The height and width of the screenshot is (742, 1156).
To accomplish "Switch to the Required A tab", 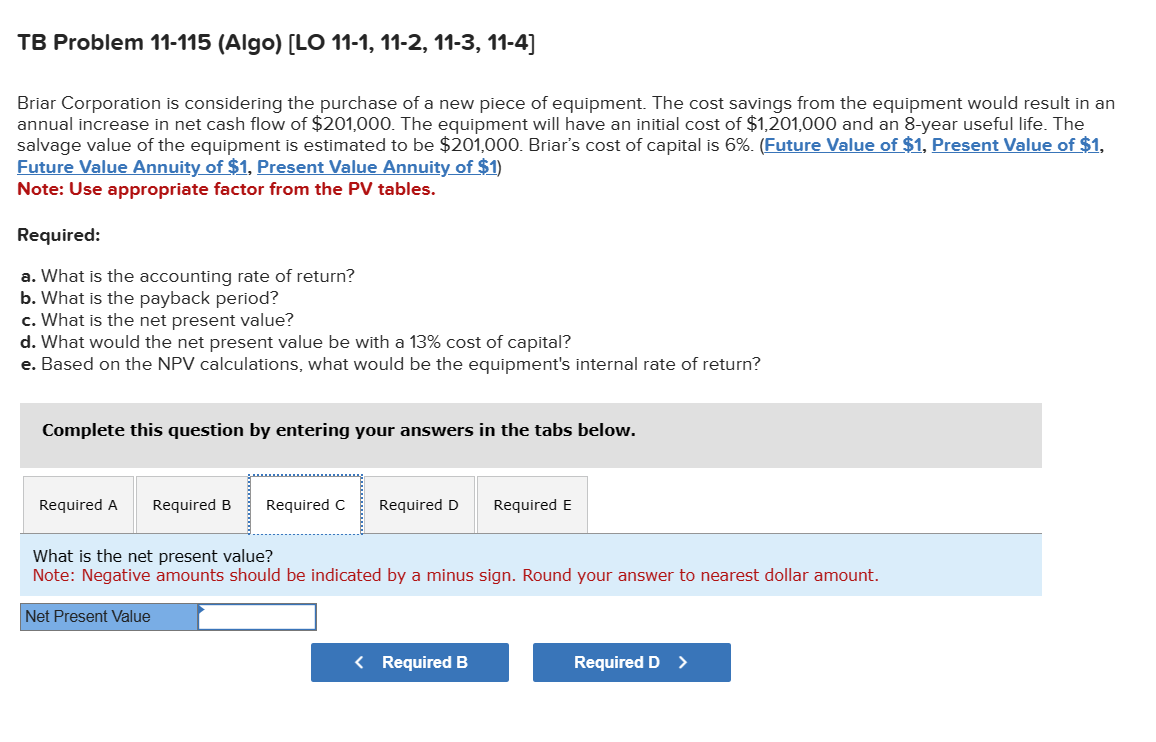I will tap(77, 504).
